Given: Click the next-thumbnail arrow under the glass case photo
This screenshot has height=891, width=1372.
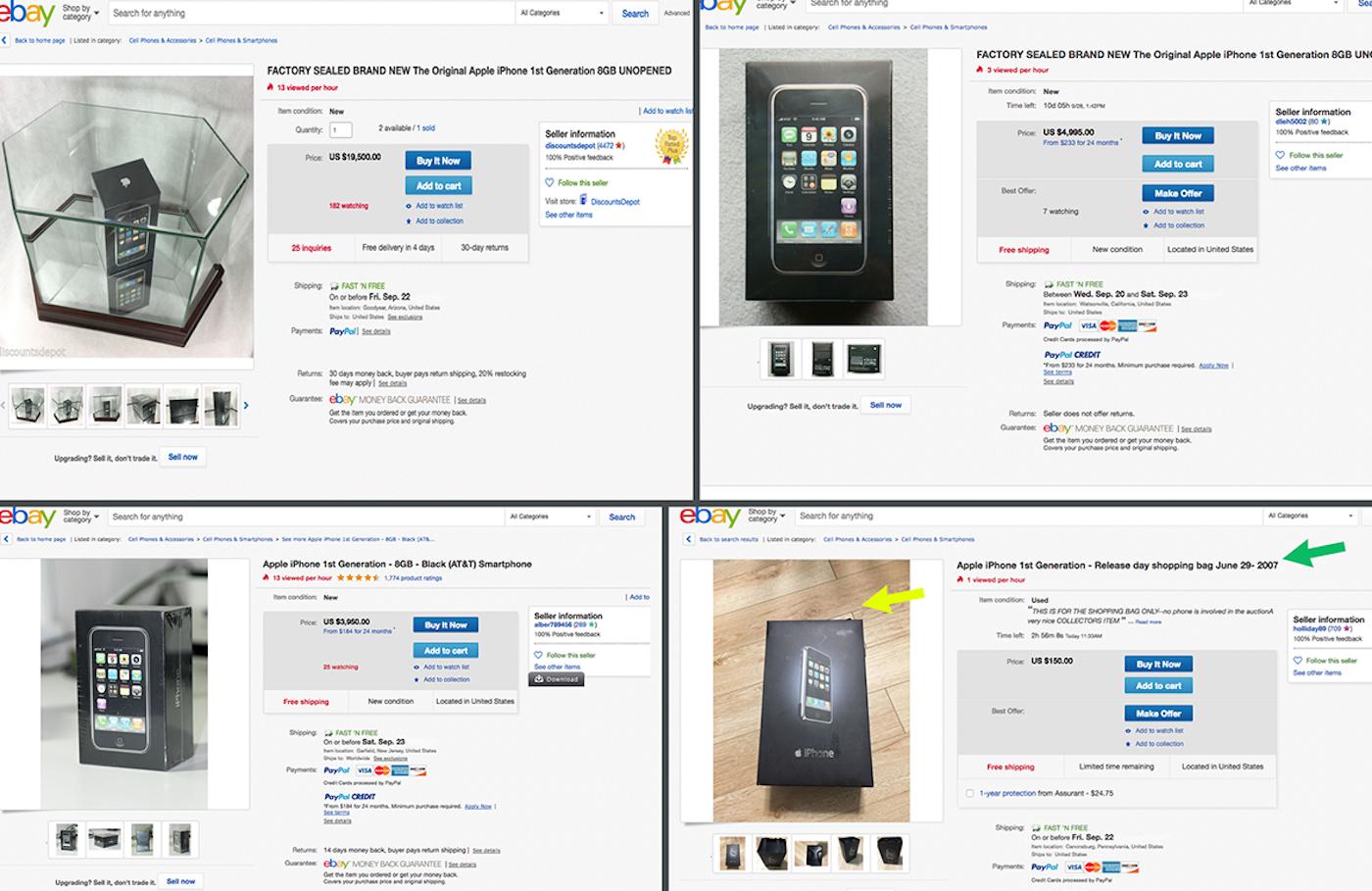Looking at the screenshot, I should click(246, 405).
